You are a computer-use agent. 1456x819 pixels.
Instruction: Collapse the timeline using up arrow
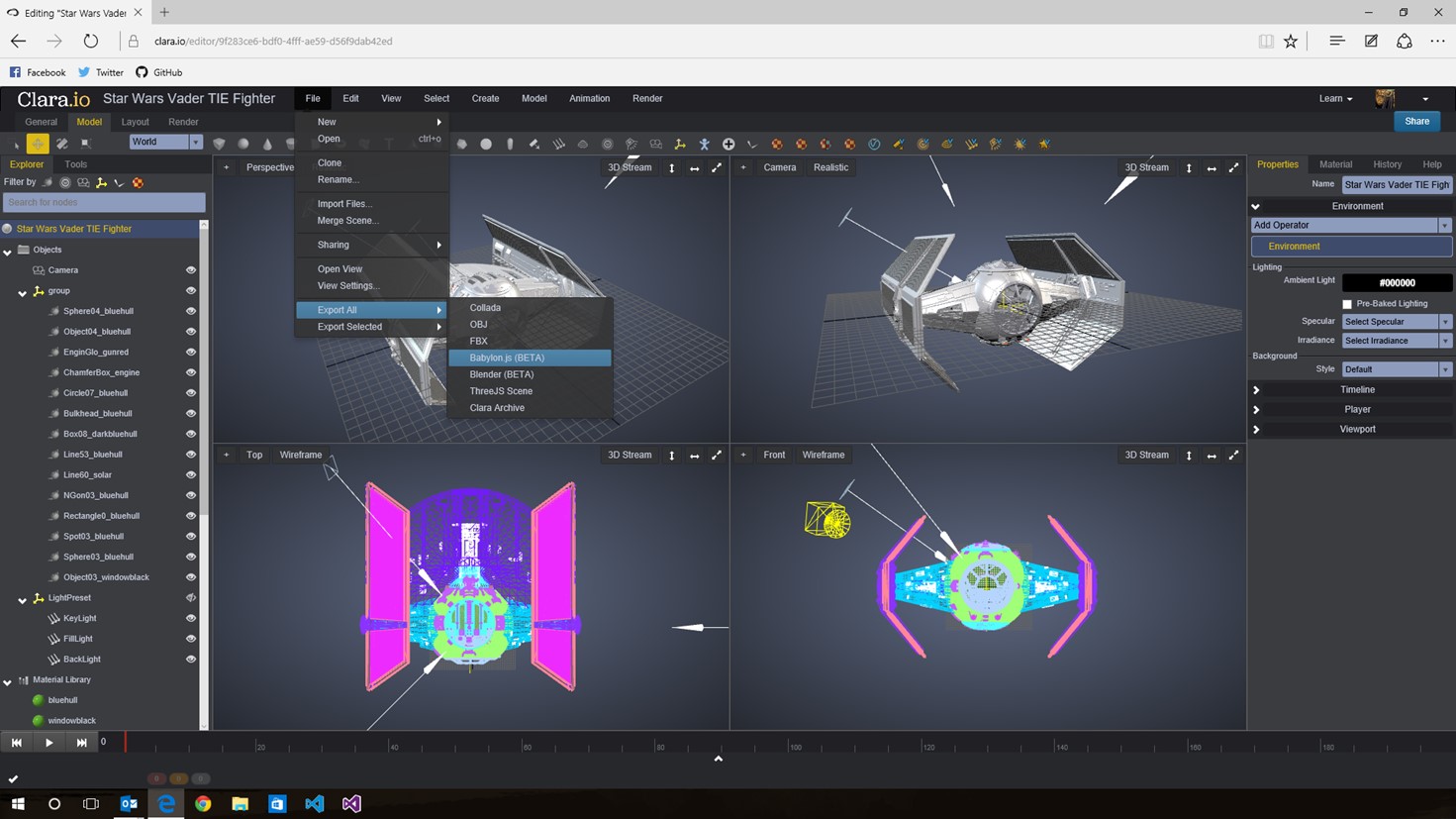719,759
